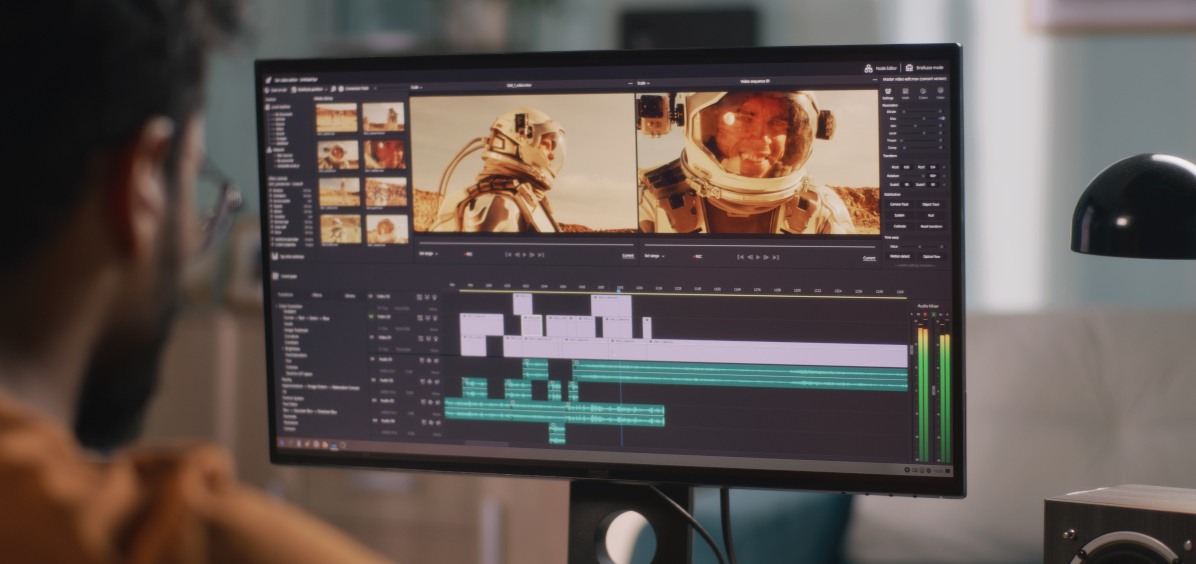Jump to start in right viewer

pos(741,257)
